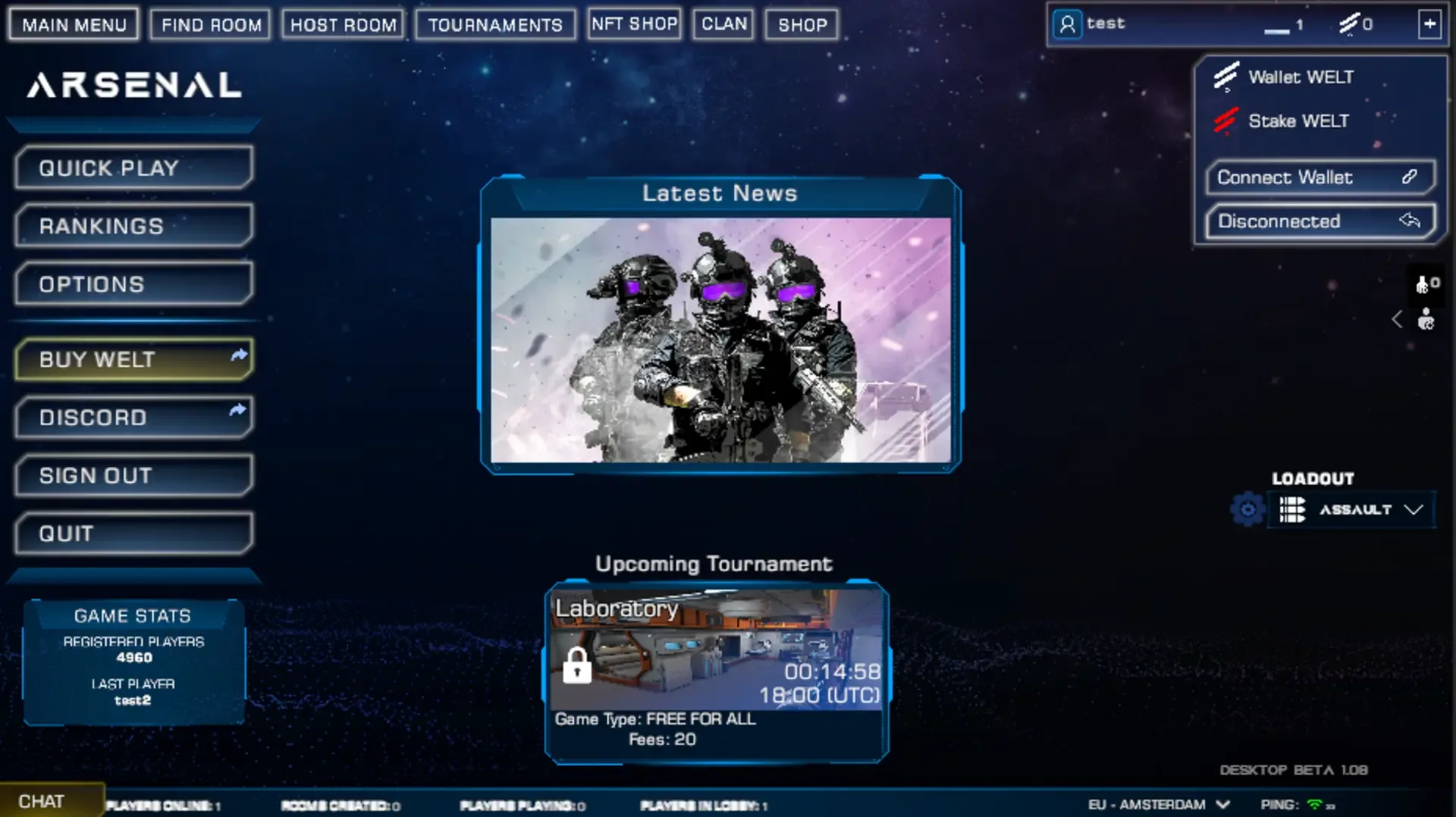Image resolution: width=1456 pixels, height=817 pixels.
Task: Expand the Assault loadout dropdown
Action: pyautogui.click(x=1413, y=509)
